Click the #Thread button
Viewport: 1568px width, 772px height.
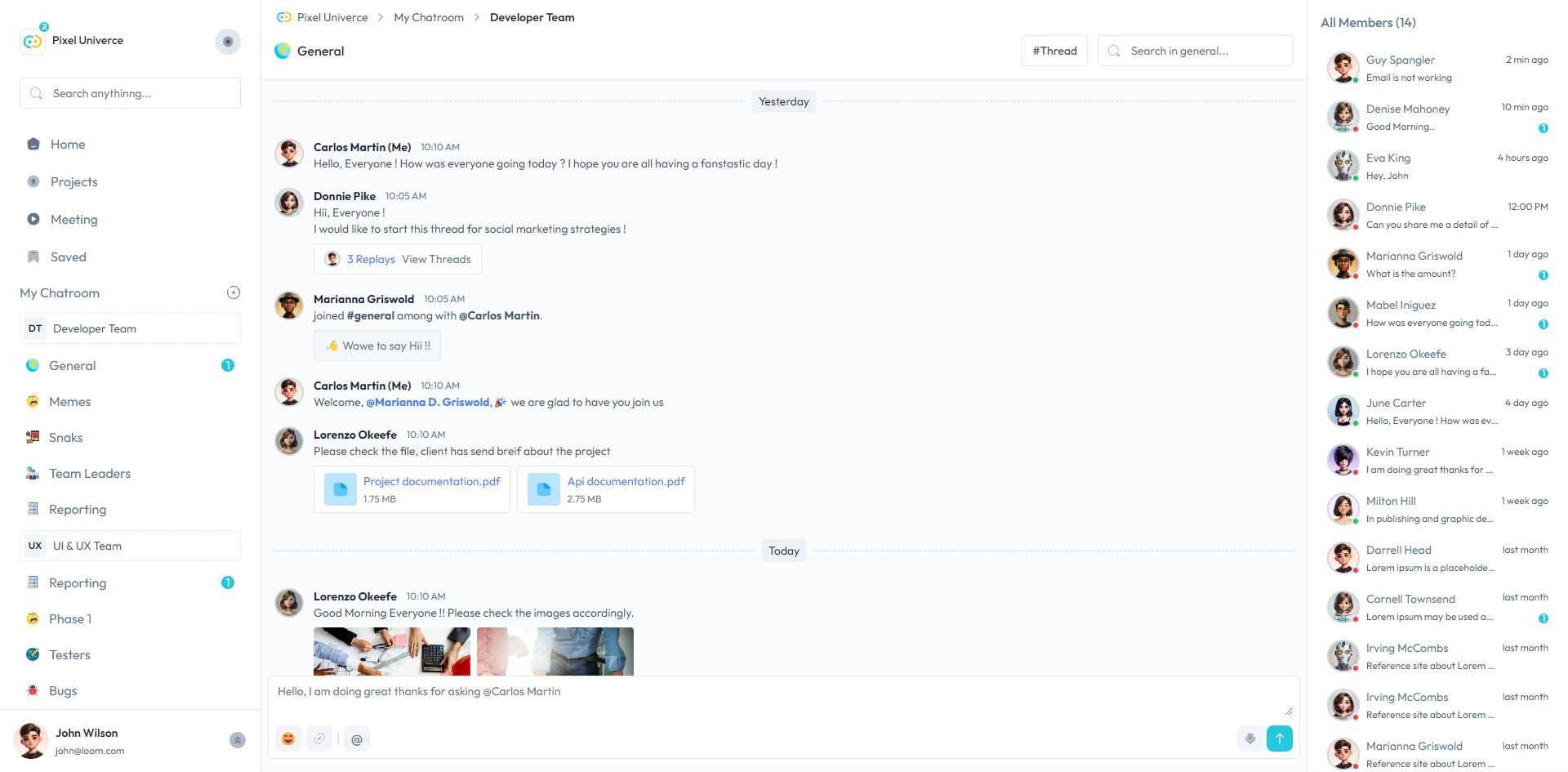1053,51
